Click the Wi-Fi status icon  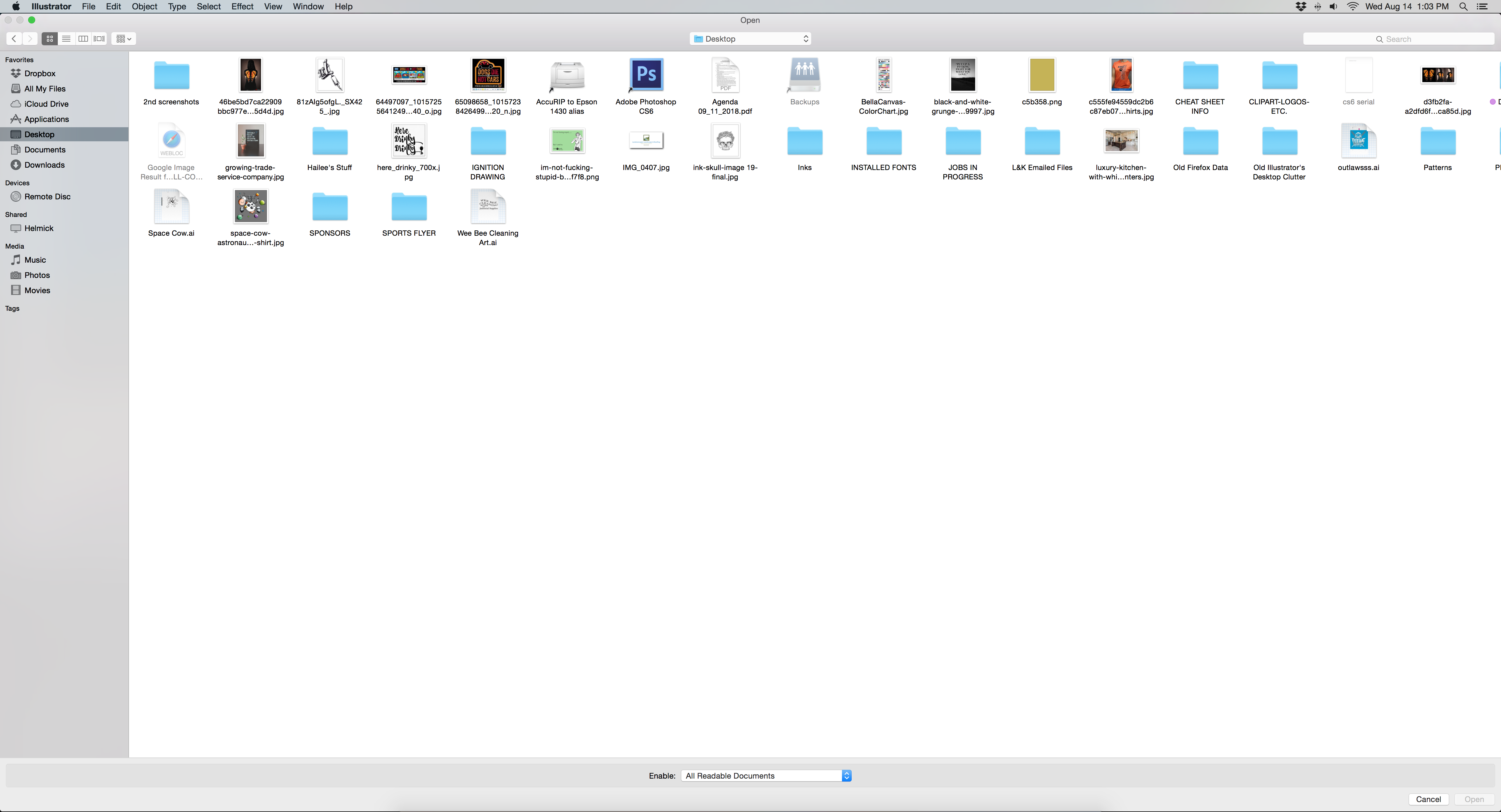click(x=1353, y=6)
